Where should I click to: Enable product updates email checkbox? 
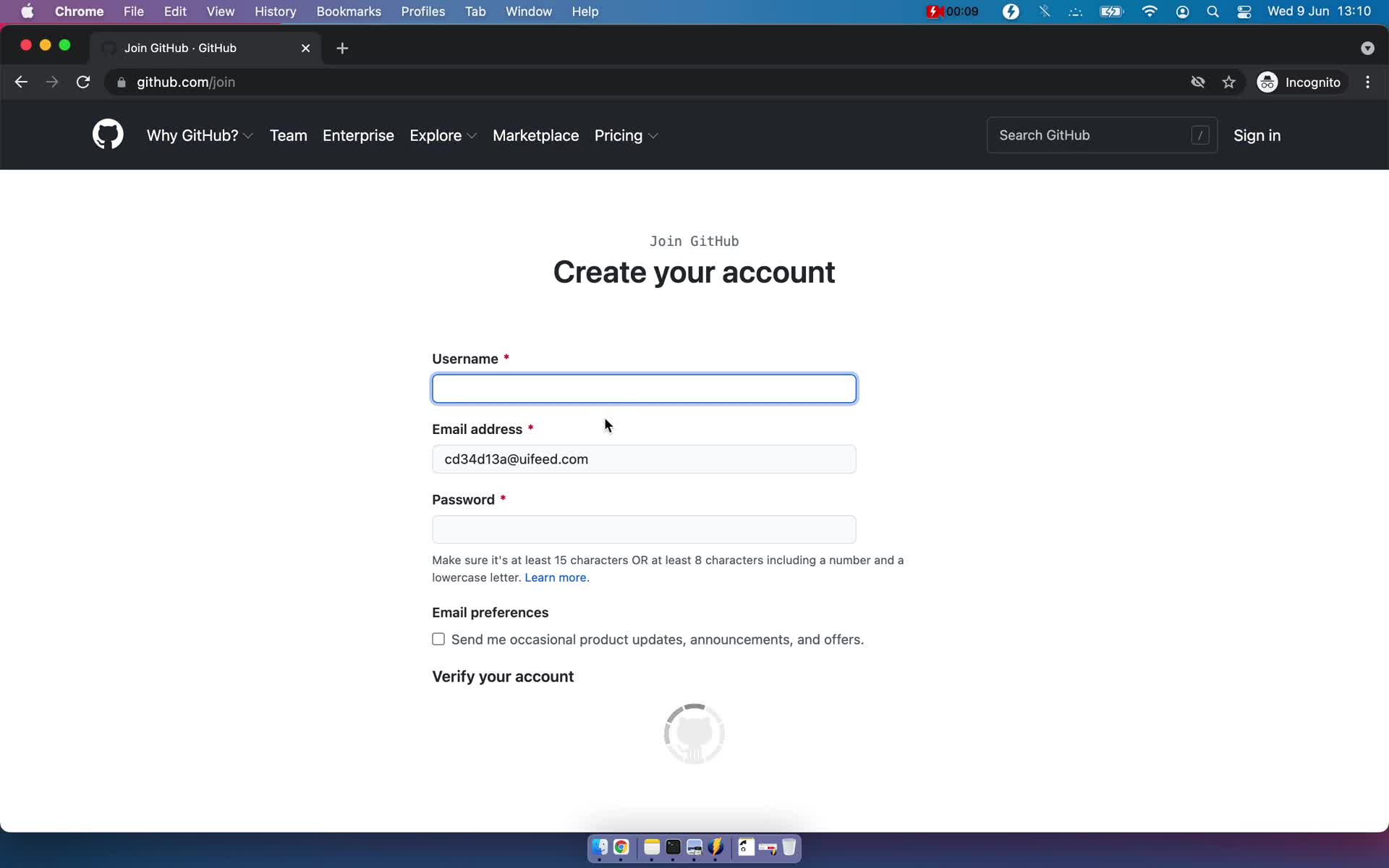[438, 639]
